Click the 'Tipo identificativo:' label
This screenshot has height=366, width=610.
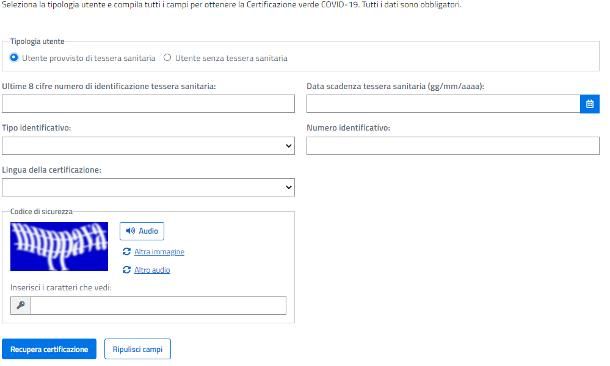tap(37, 128)
